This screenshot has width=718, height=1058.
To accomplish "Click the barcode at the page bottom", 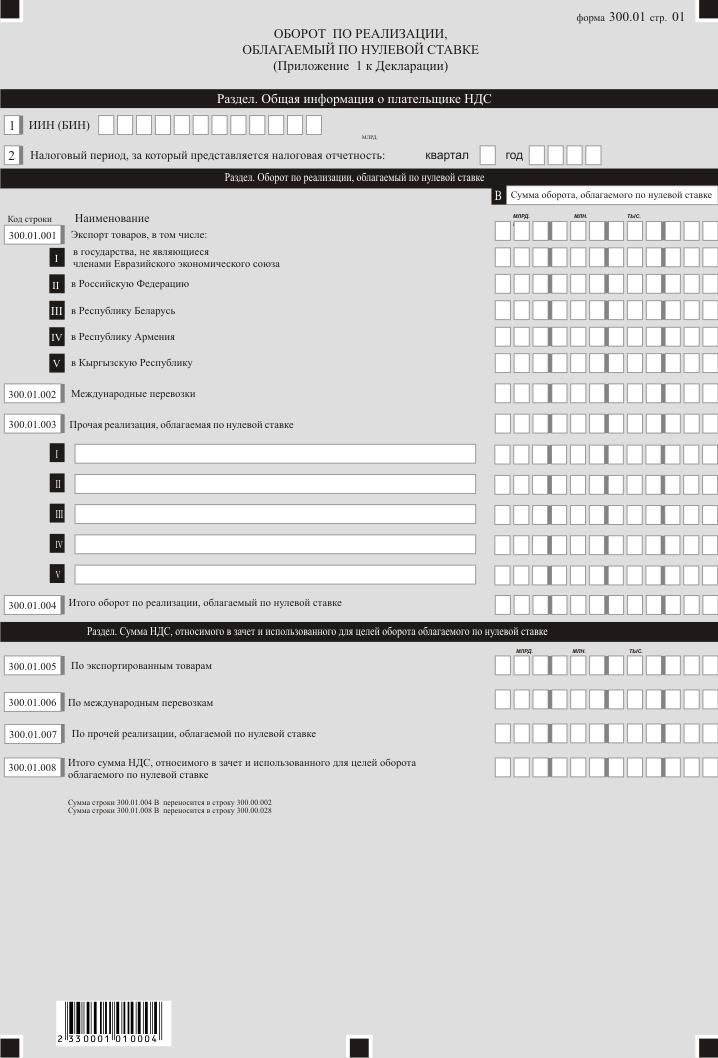I will [112, 1024].
